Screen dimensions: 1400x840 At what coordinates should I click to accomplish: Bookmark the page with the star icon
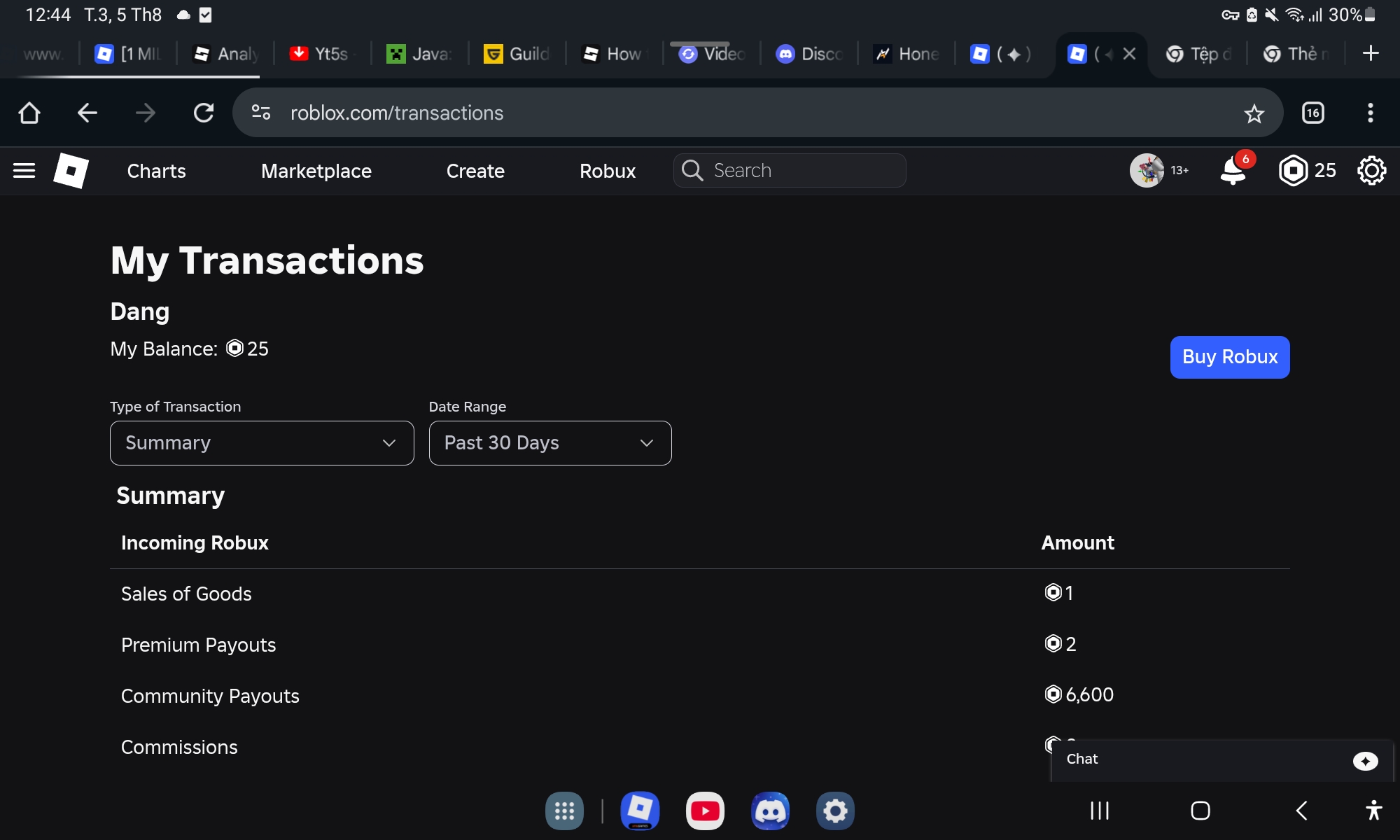point(1254,113)
